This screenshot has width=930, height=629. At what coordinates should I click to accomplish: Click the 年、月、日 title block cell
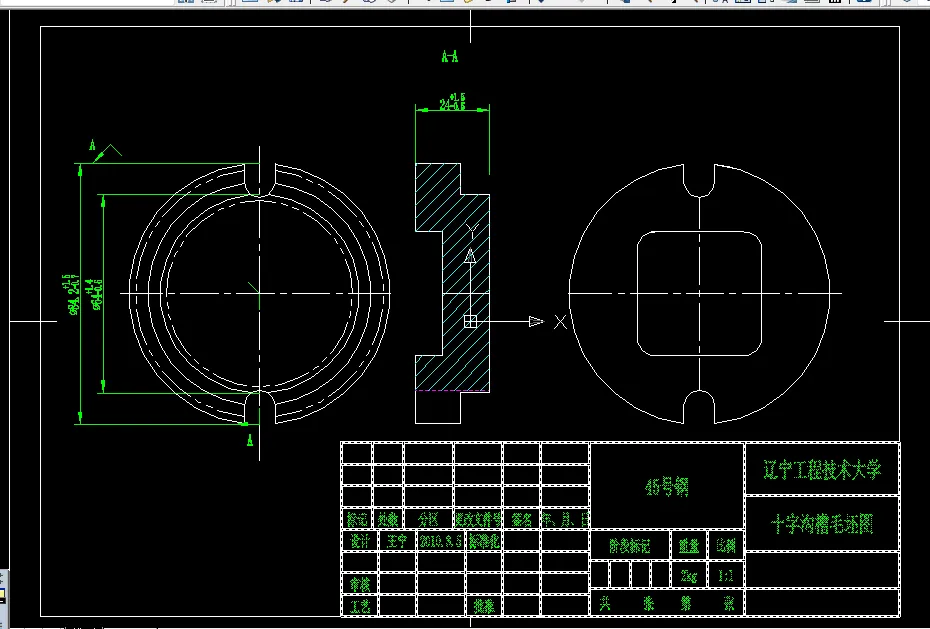565,519
